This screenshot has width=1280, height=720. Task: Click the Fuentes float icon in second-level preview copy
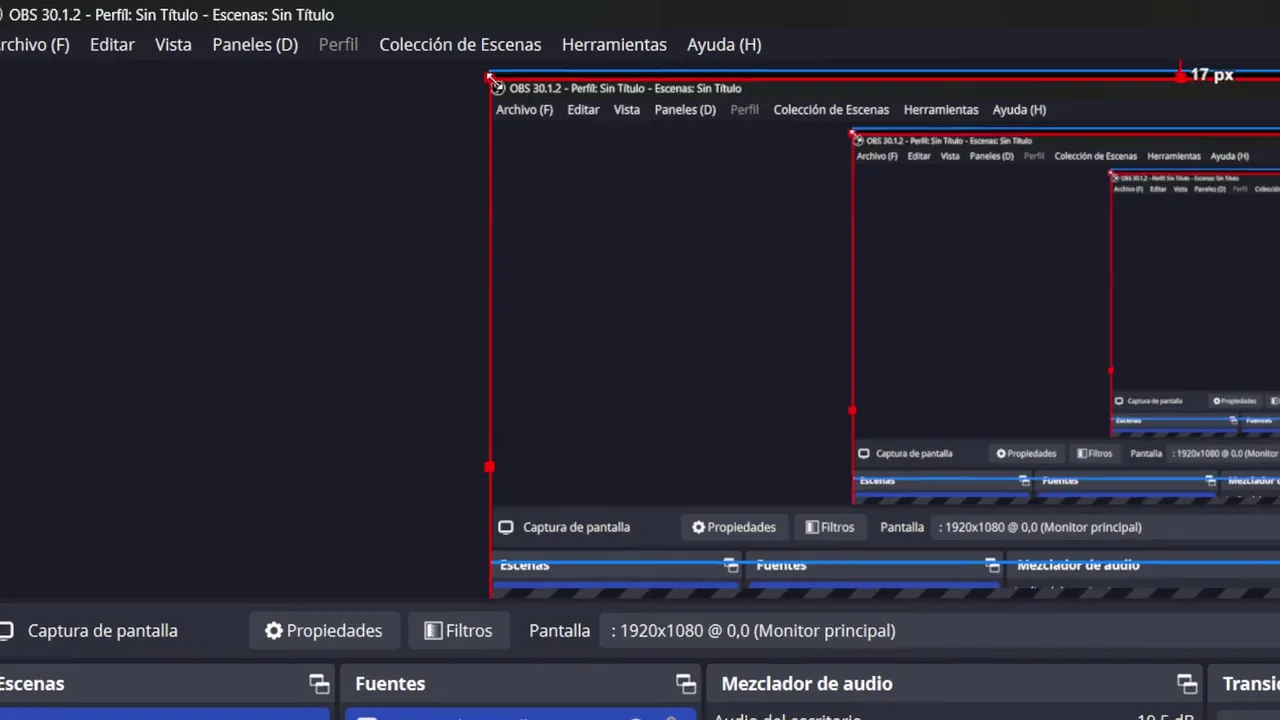coord(1210,481)
